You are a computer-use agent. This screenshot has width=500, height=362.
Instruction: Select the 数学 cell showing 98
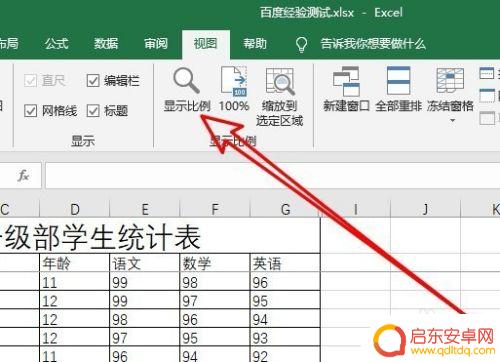pos(215,282)
